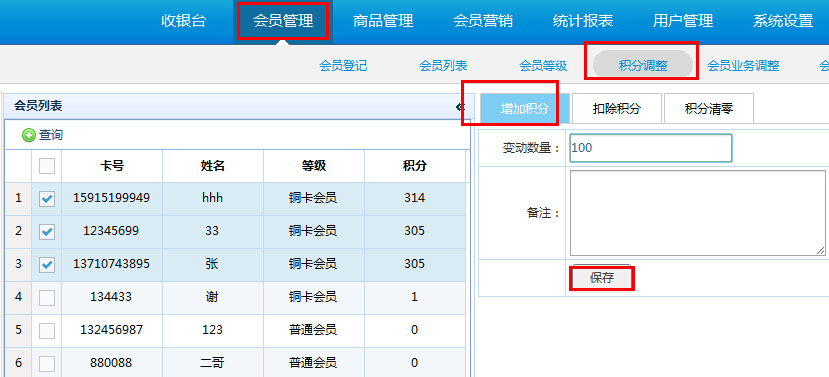Select card number 13710743895 cell
The image size is (829, 377).
(x=112, y=264)
